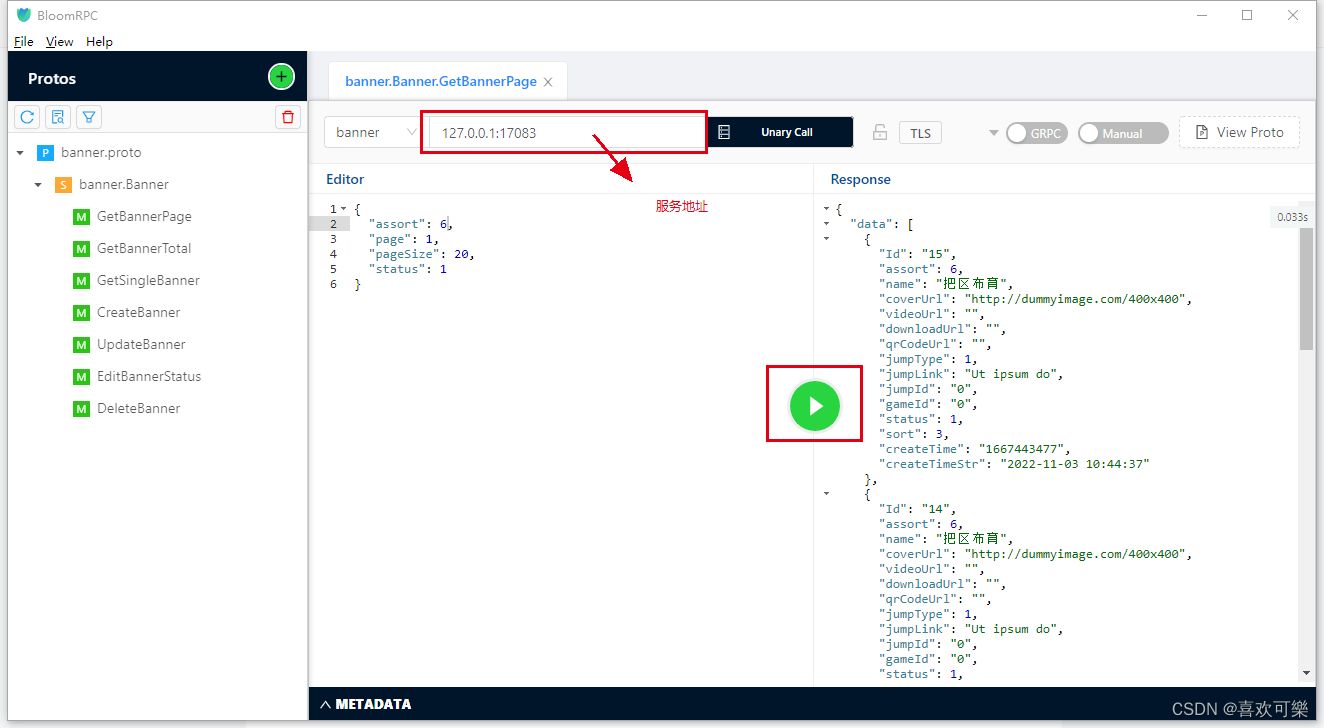Click the Response panel label

tap(860, 179)
